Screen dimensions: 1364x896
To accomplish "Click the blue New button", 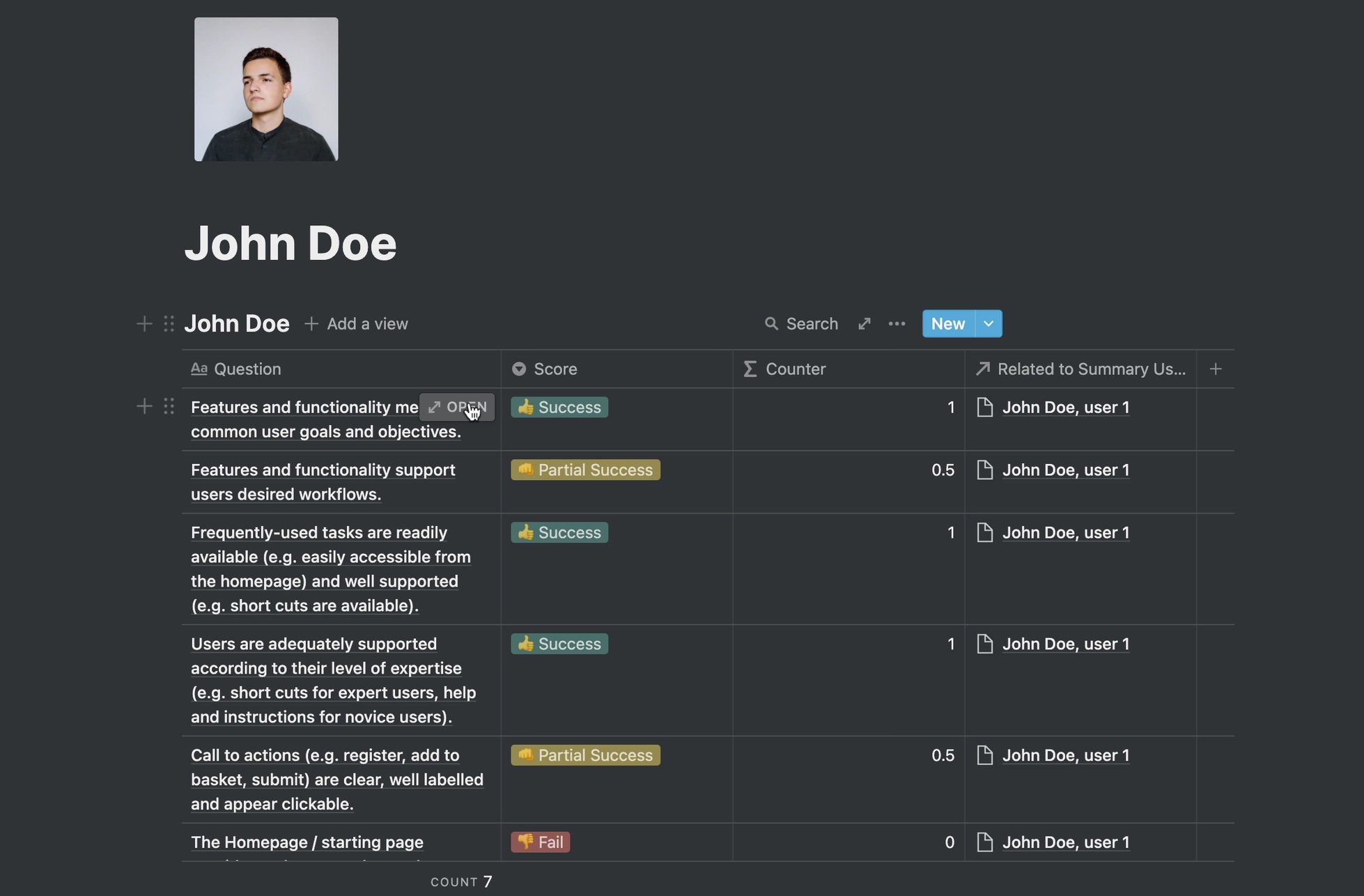I will (947, 323).
